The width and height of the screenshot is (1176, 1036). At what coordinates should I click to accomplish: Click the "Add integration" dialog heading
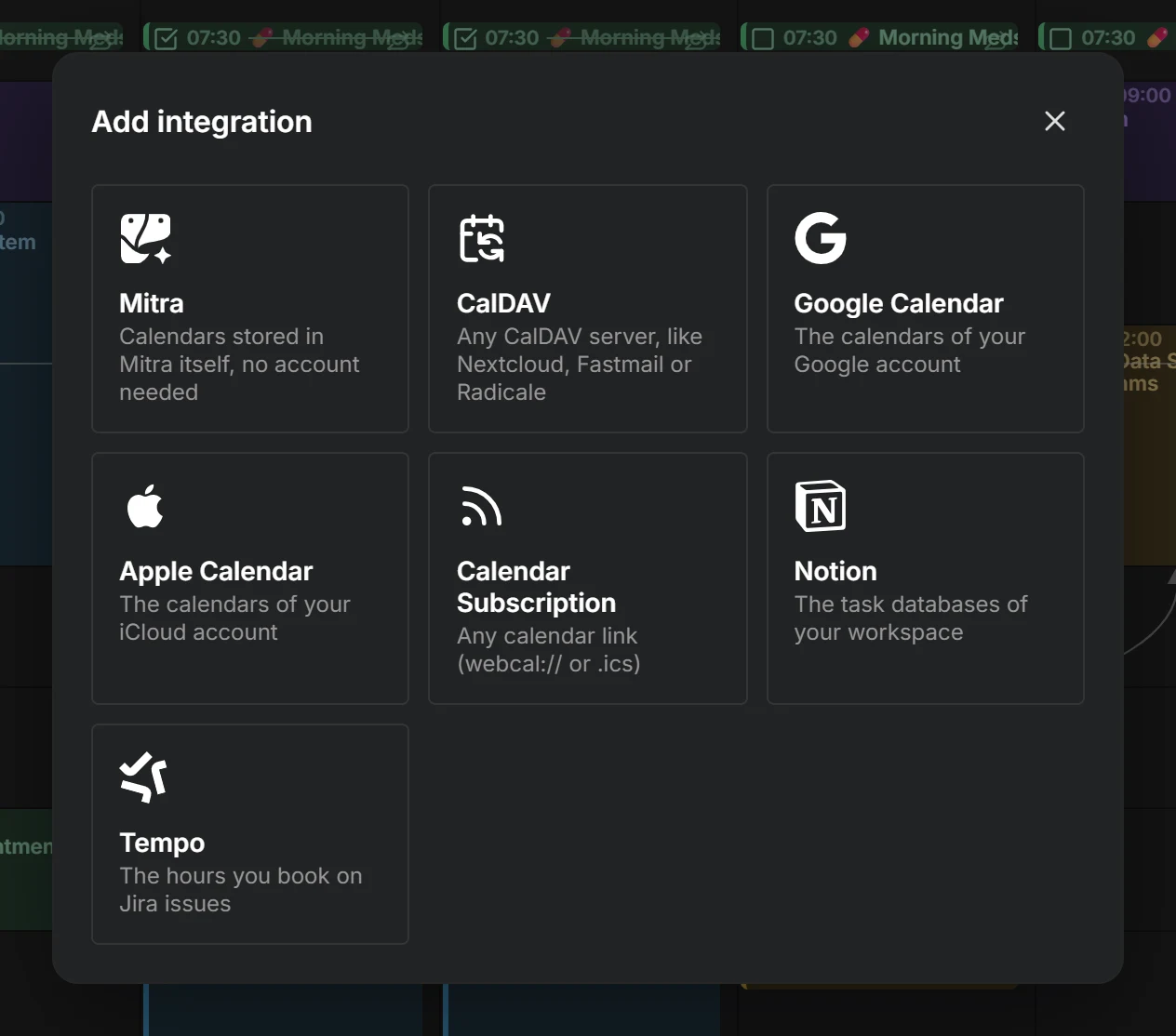click(x=202, y=122)
